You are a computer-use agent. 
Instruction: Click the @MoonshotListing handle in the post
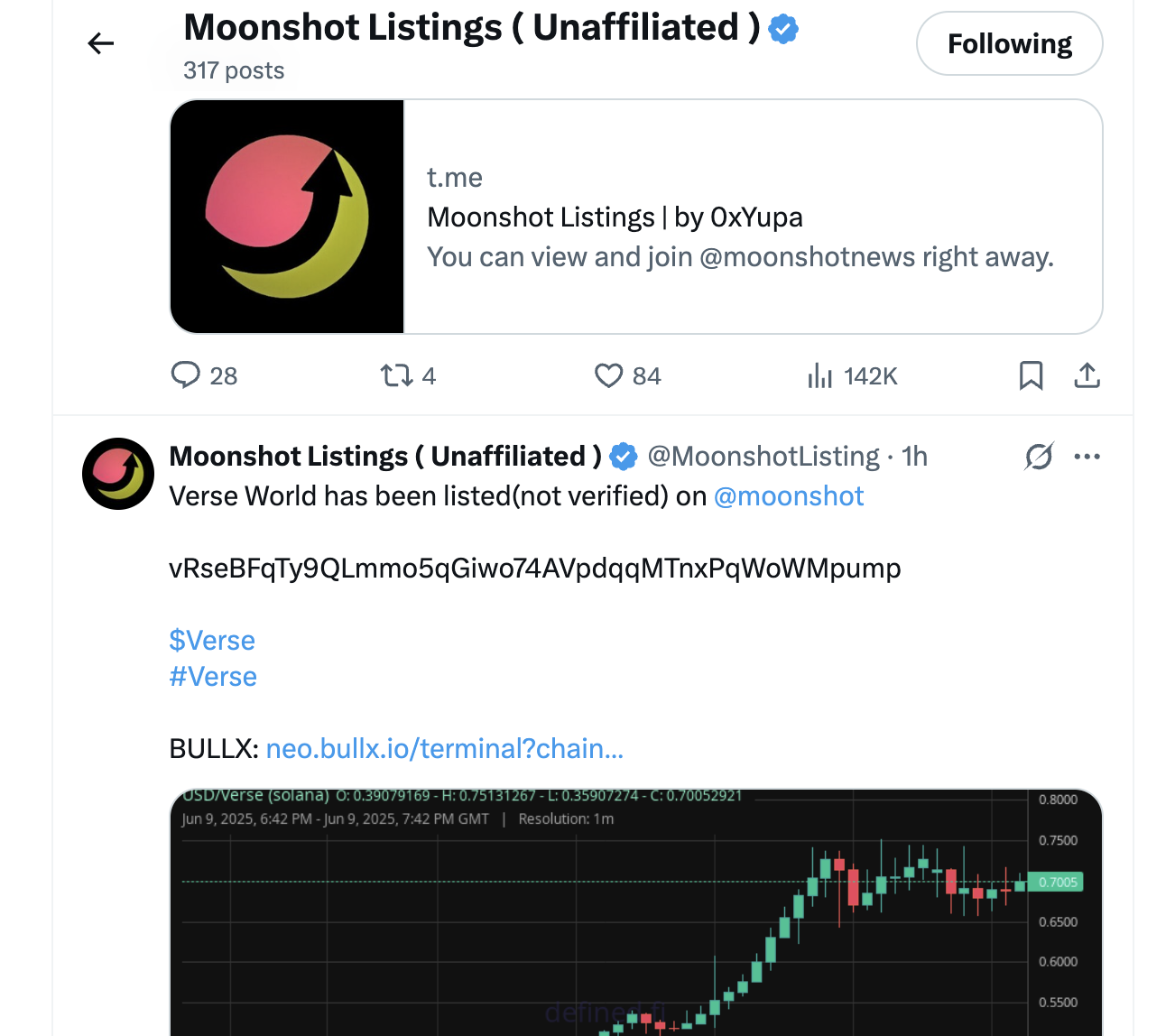[x=763, y=457]
